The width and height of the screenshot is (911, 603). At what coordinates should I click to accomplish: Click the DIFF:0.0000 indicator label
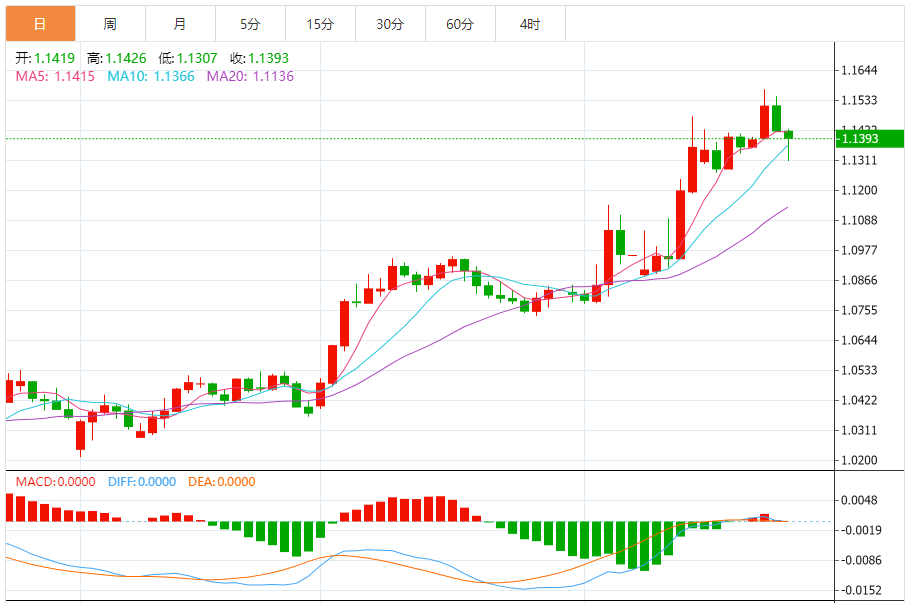pos(142,482)
